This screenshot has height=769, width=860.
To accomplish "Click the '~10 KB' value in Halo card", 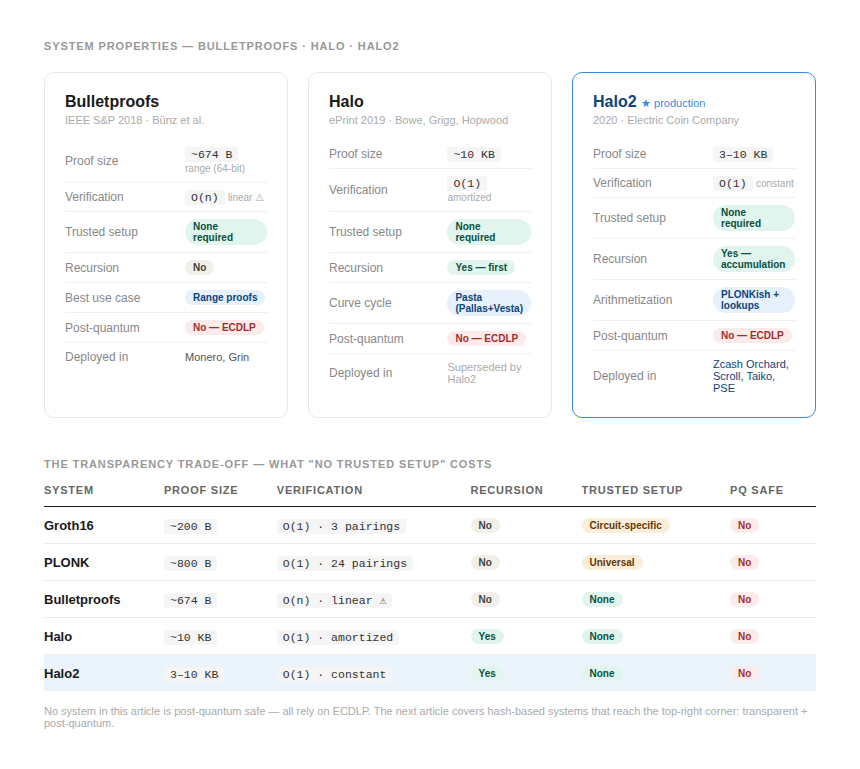I will pyautogui.click(x=474, y=155).
